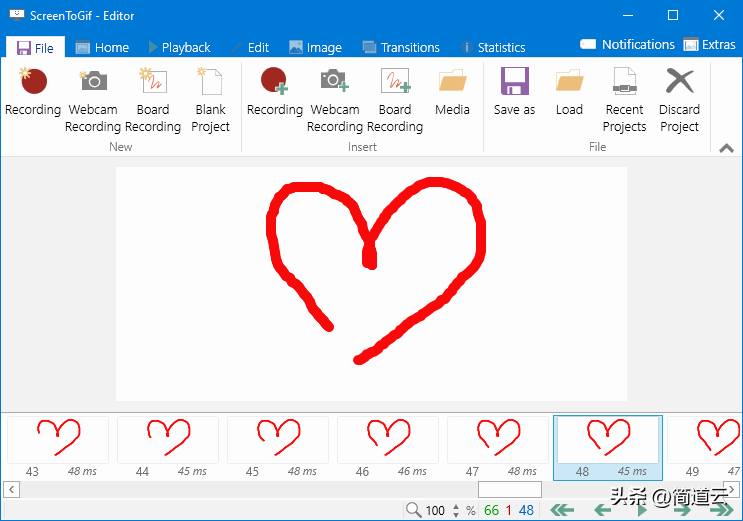Image resolution: width=743 pixels, height=521 pixels.
Task: Insert a Webcam Recording
Action: (x=335, y=101)
